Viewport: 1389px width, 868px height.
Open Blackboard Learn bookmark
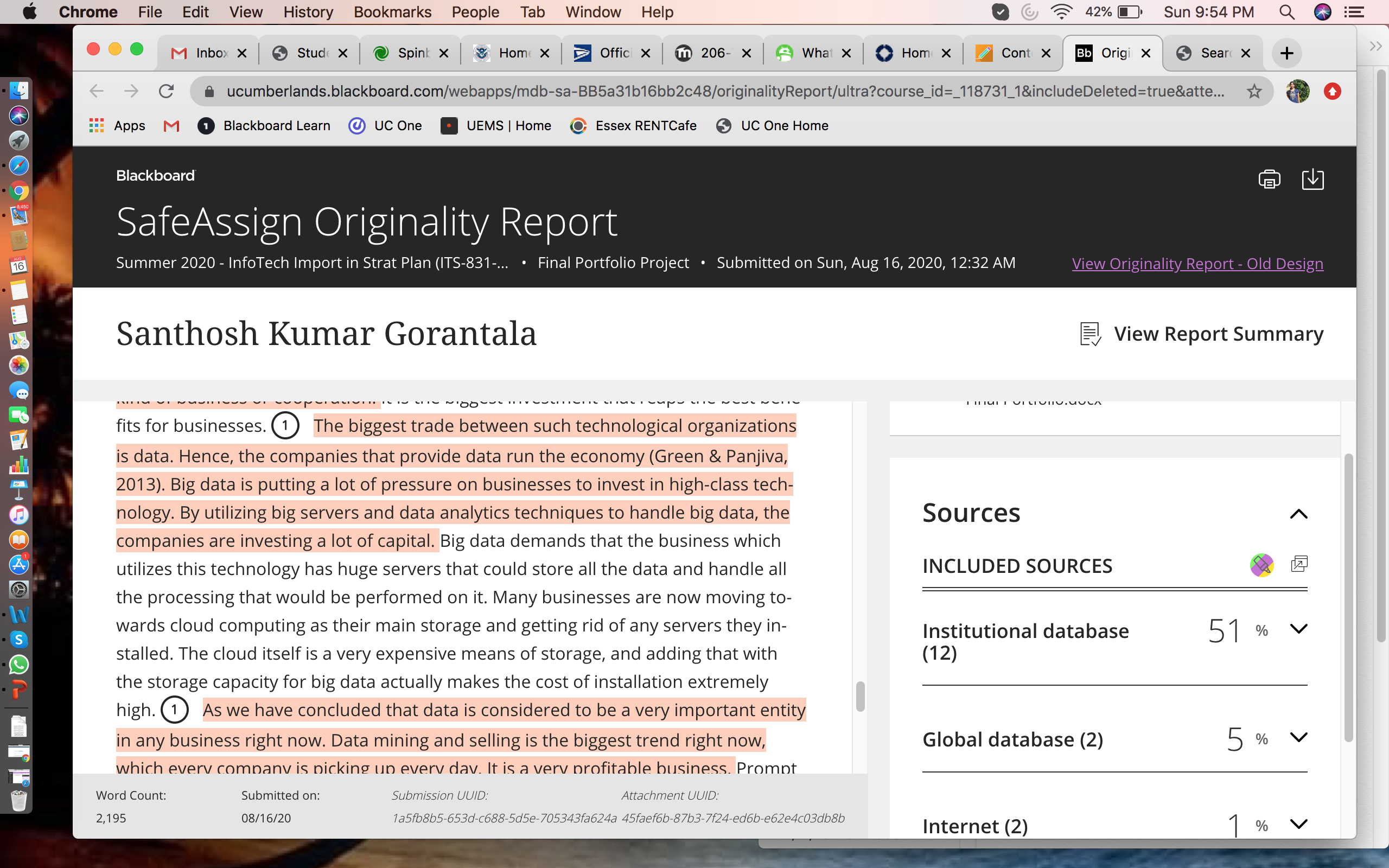(264, 126)
